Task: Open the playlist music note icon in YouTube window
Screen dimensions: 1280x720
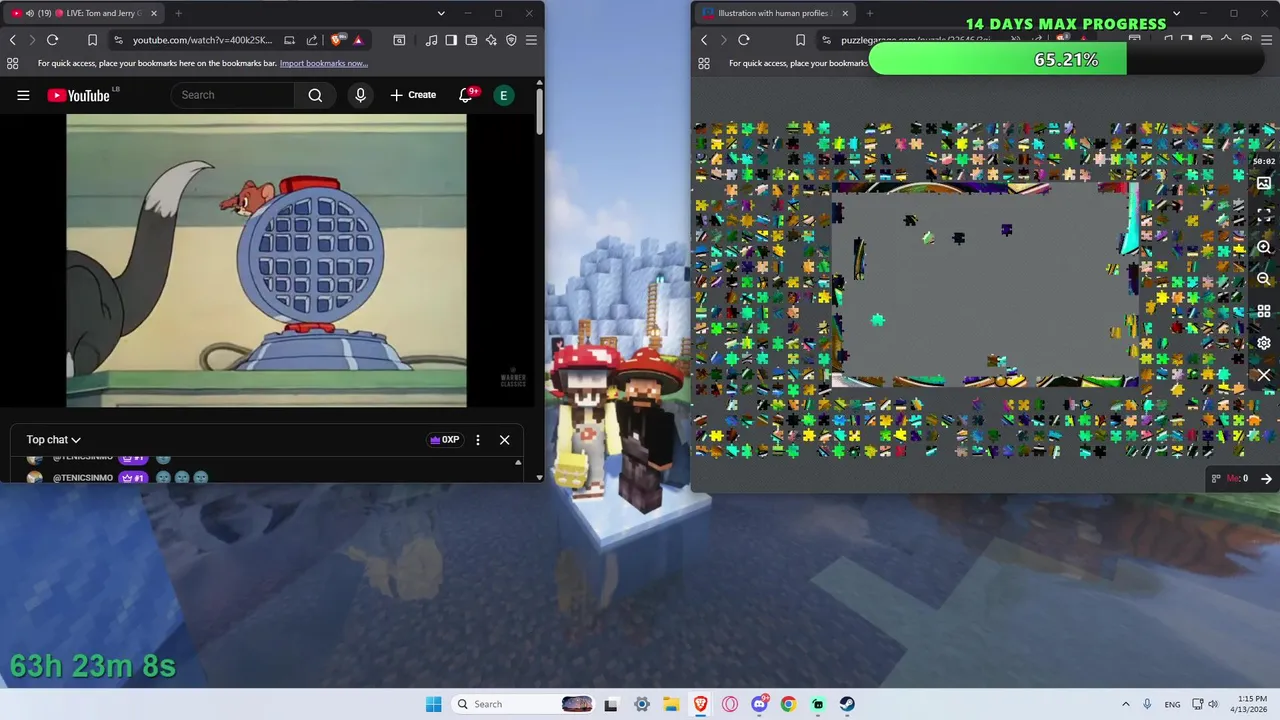Action: pyautogui.click(x=431, y=40)
